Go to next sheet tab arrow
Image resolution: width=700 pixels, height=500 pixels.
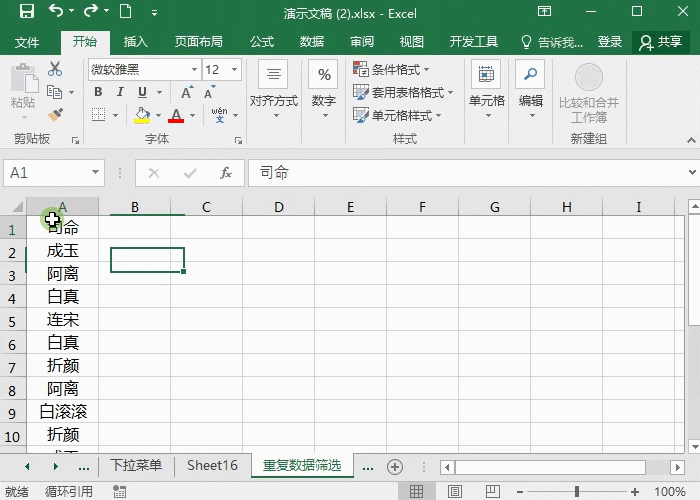(x=55, y=467)
